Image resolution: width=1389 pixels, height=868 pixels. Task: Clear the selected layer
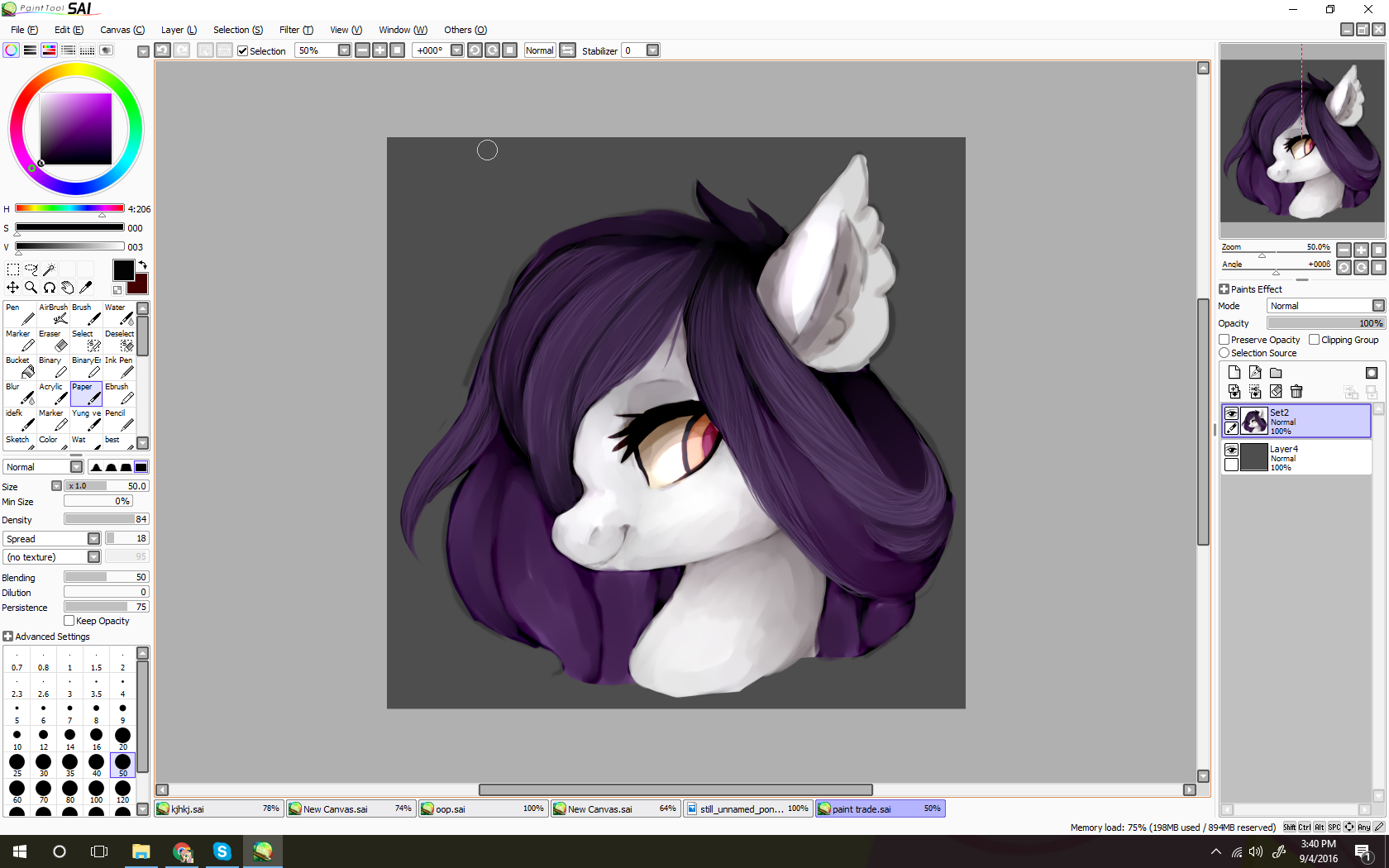(1276, 392)
